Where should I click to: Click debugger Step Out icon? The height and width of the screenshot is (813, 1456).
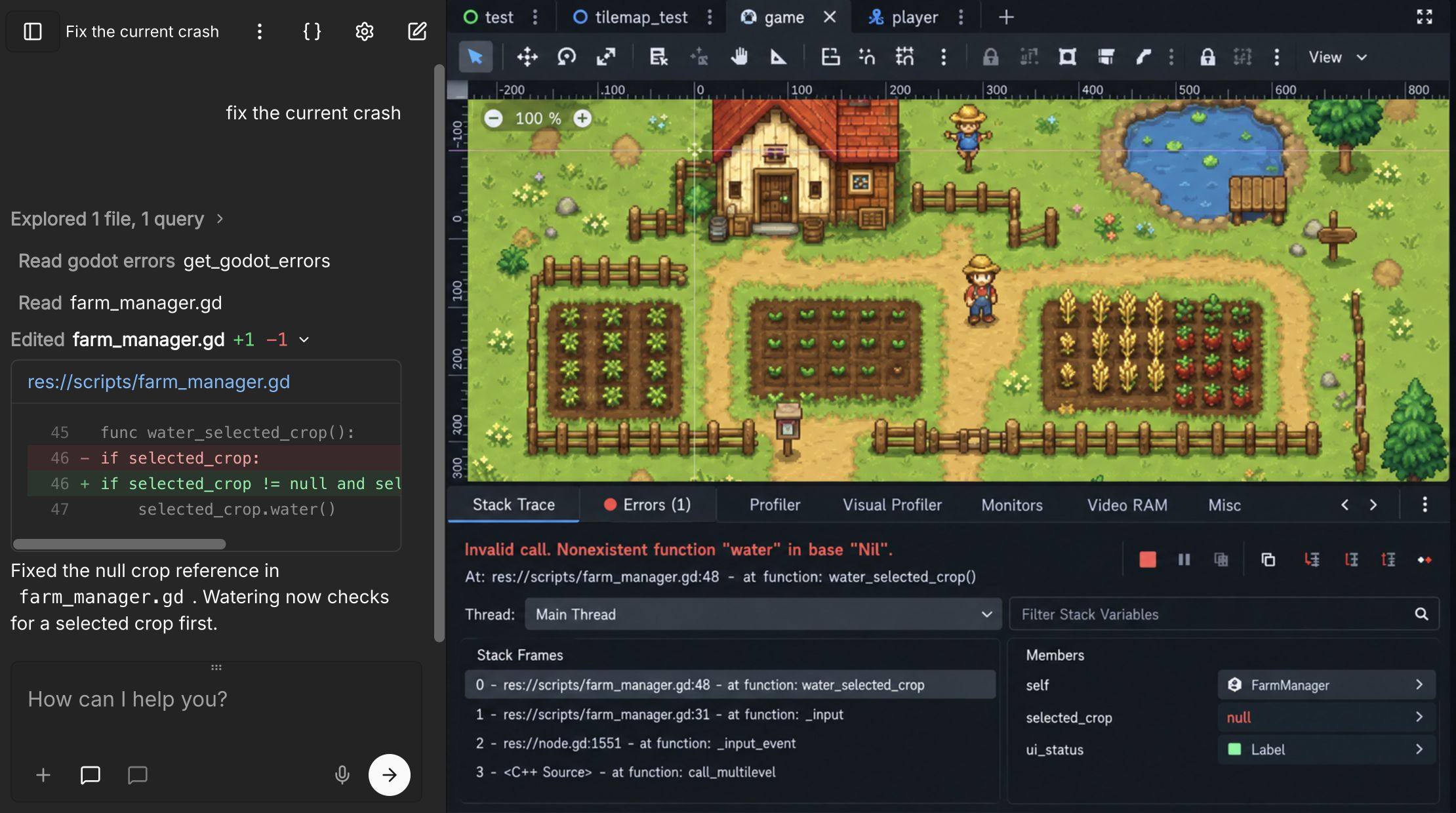(x=1388, y=559)
